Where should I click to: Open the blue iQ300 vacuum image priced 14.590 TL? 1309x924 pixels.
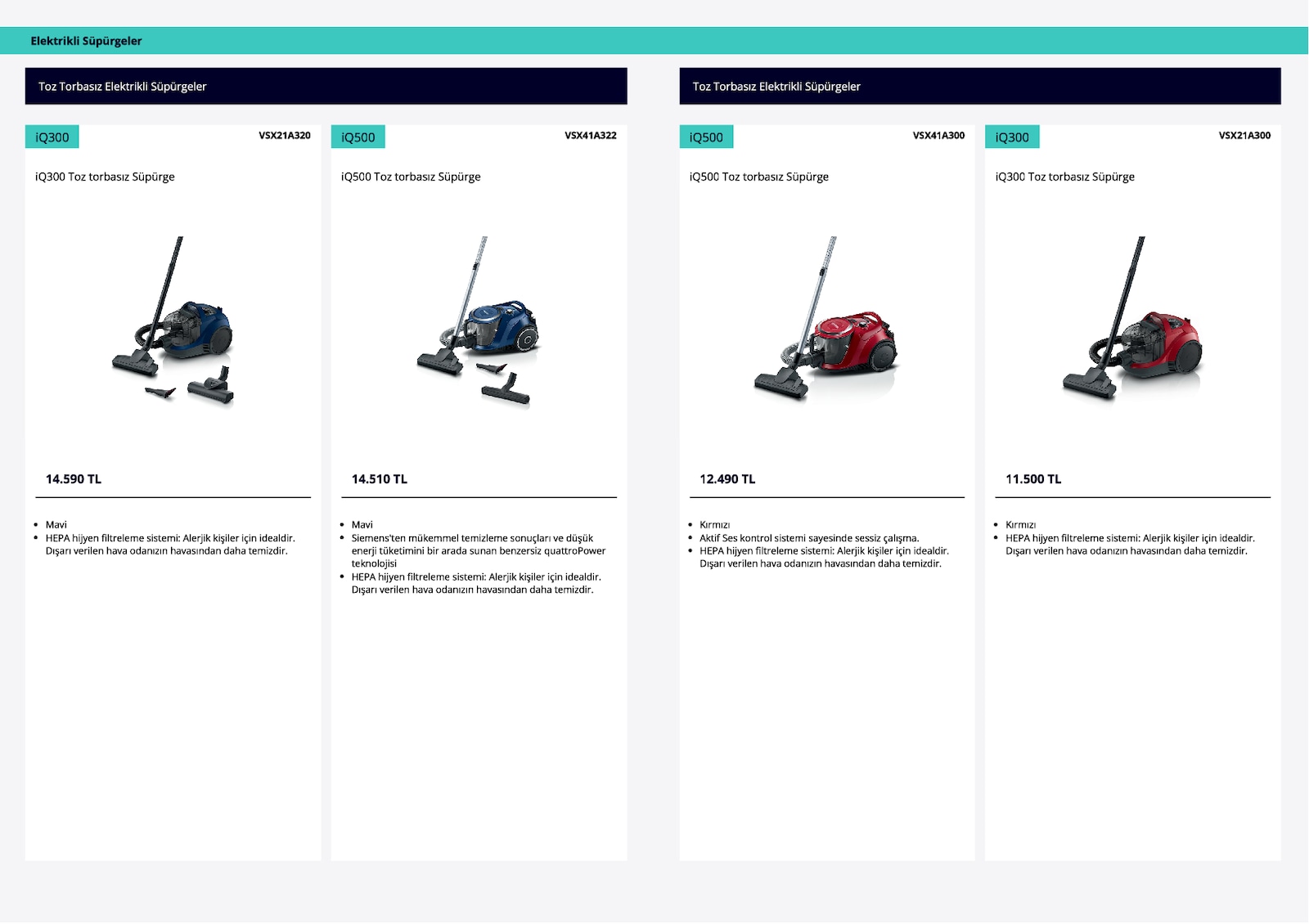(173, 321)
